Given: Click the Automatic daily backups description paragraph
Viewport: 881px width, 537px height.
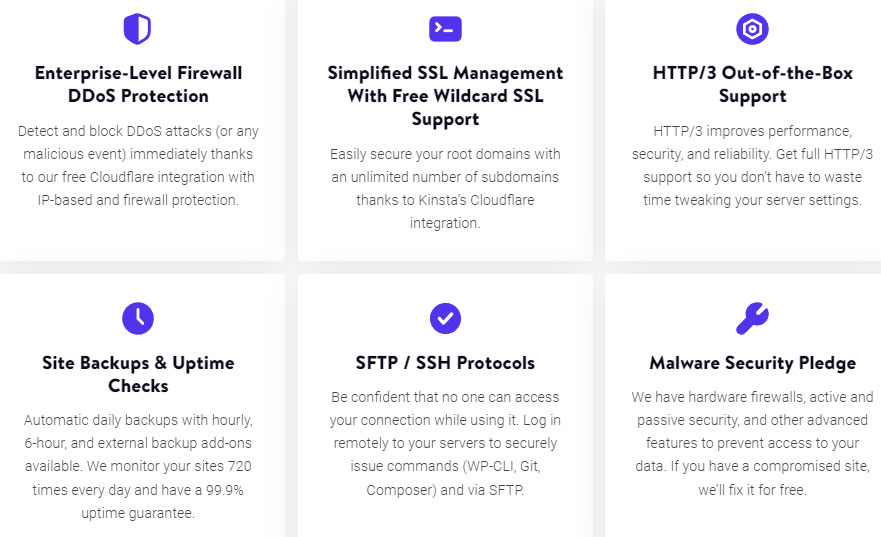Looking at the screenshot, I should [138, 466].
